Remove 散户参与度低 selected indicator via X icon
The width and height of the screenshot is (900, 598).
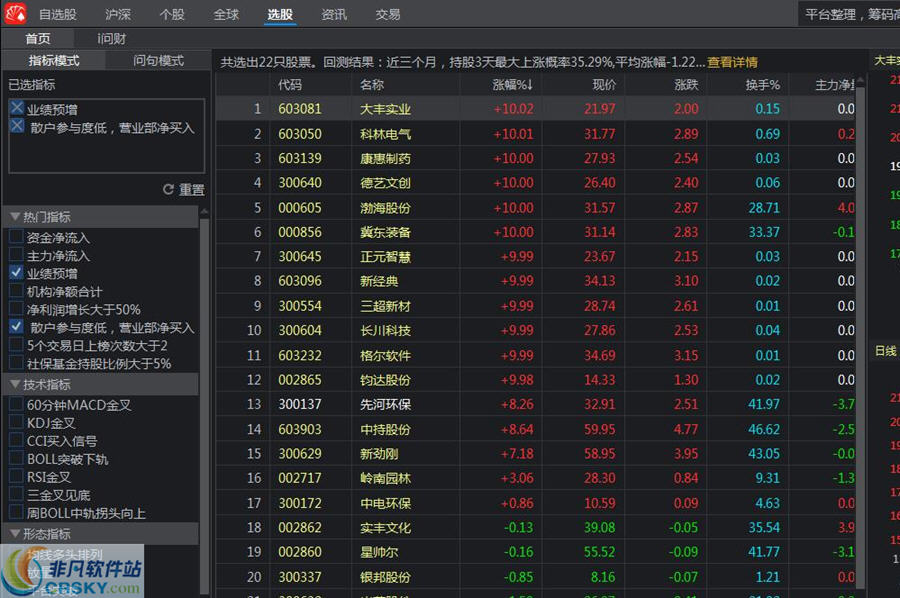coord(17,127)
